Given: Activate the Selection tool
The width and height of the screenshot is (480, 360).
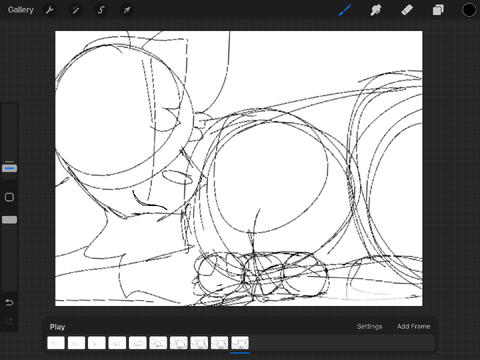Looking at the screenshot, I should [x=101, y=10].
